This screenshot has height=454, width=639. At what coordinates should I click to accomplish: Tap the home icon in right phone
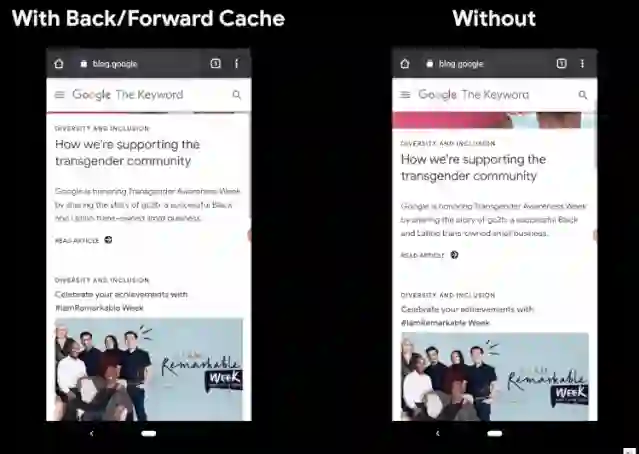pyautogui.click(x=405, y=64)
